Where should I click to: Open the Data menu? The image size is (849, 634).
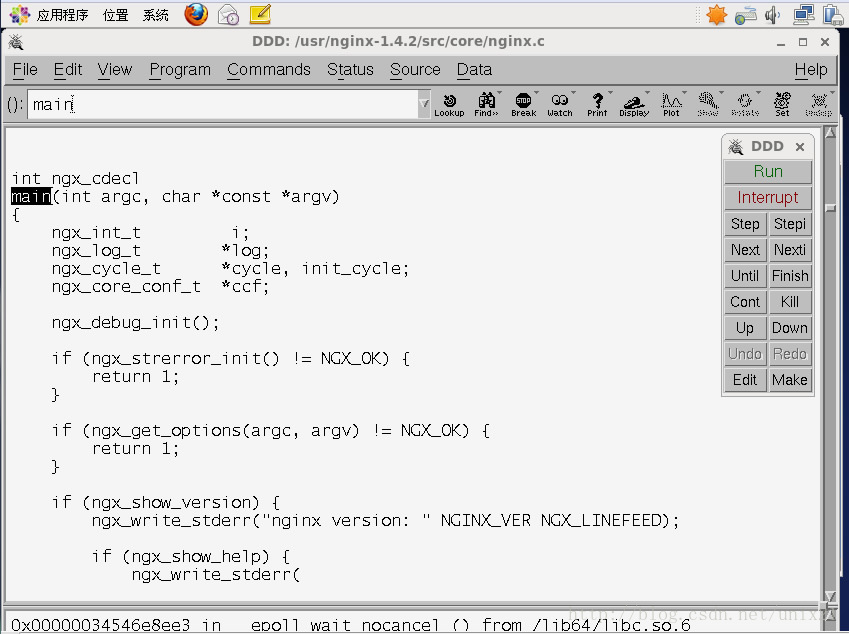474,70
